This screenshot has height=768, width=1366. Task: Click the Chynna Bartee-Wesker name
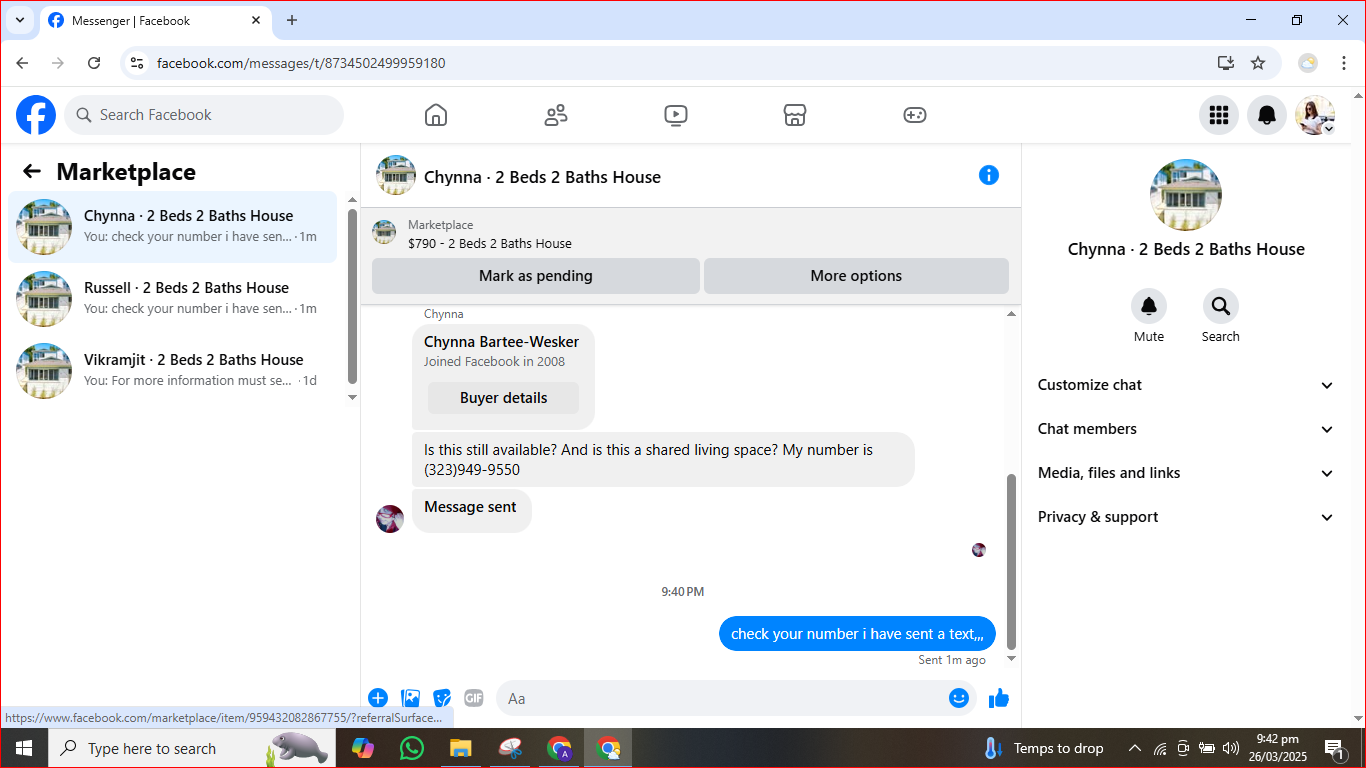point(501,342)
